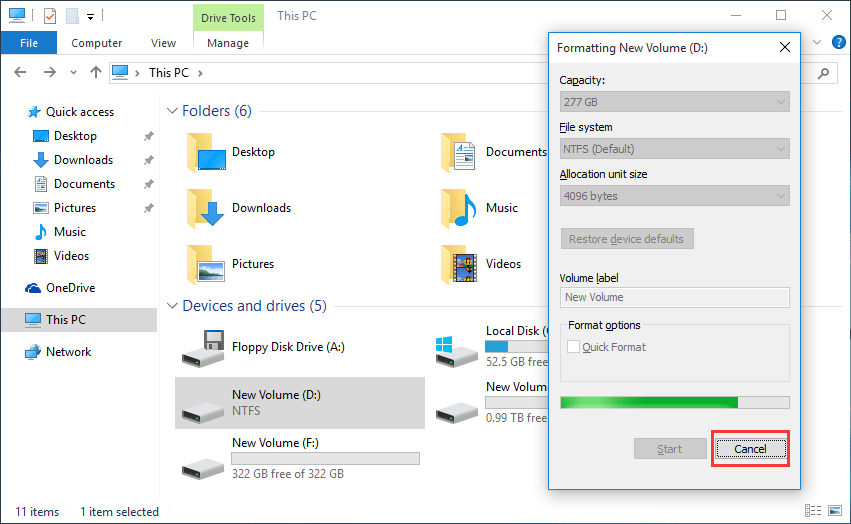Viewport: 851px width, 524px height.
Task: Open the File system NTFS dropdown
Action: [x=674, y=149]
